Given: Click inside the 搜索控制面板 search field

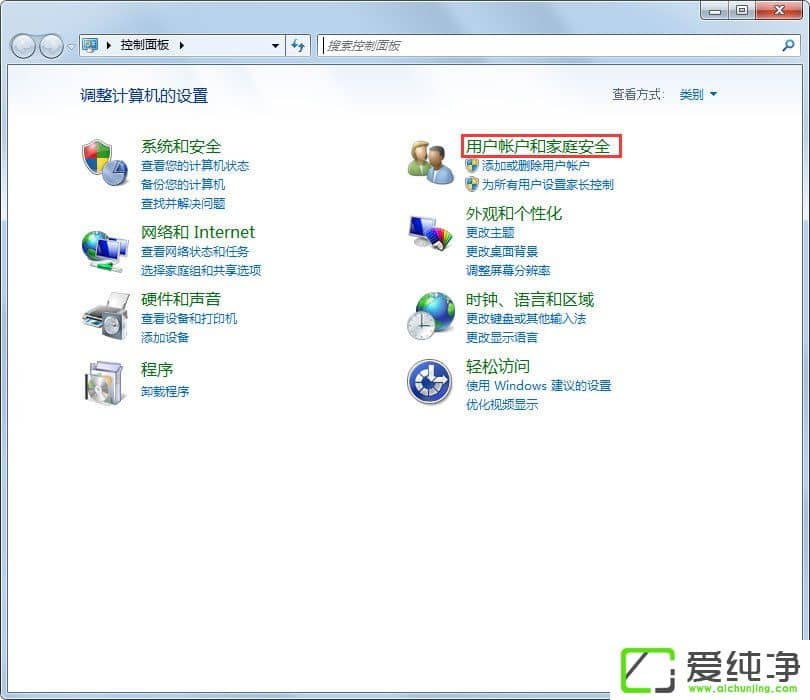Looking at the screenshot, I should coord(500,45).
